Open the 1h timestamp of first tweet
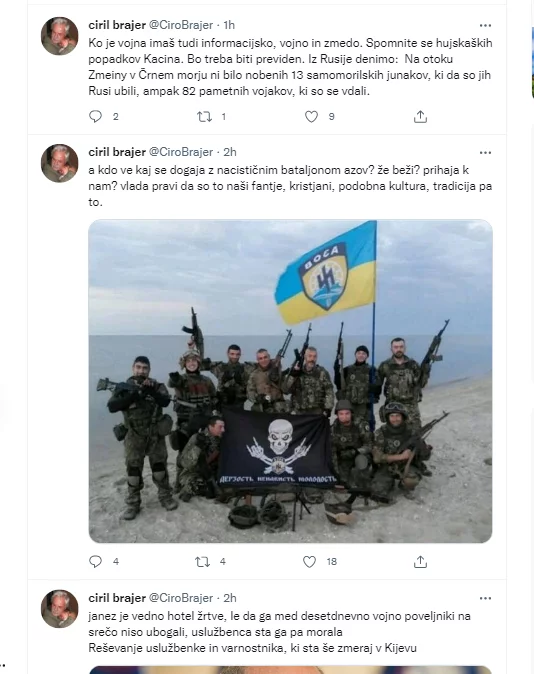 click(229, 25)
